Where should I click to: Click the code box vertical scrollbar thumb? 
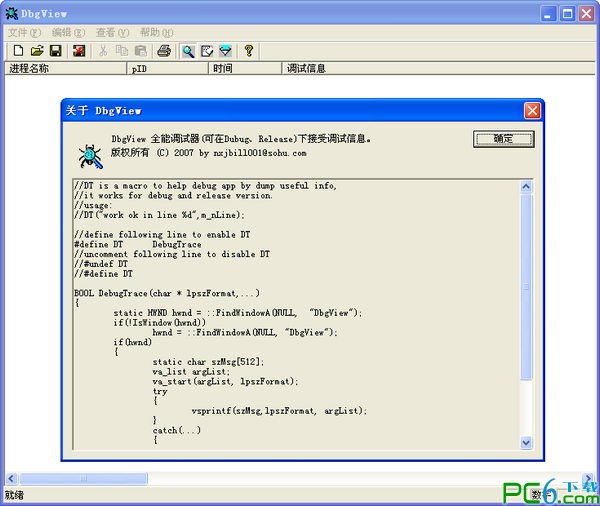pos(526,287)
